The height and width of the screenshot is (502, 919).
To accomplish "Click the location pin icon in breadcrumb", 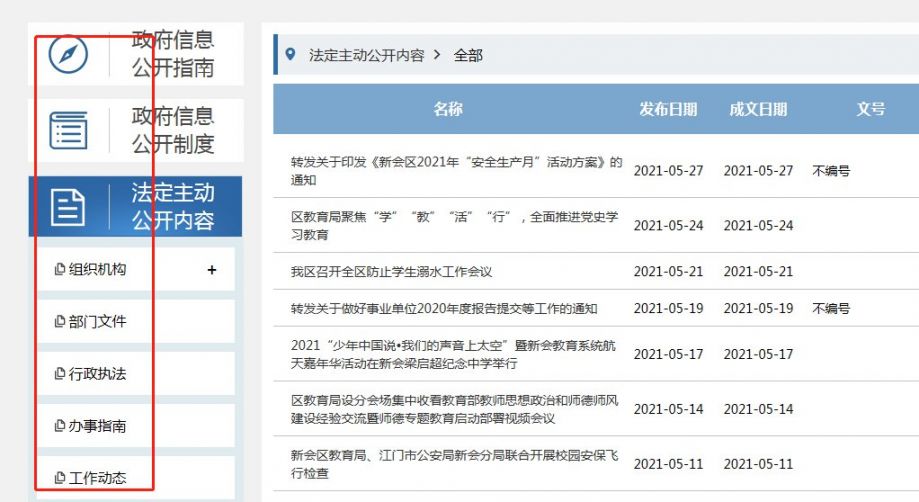I will [290, 54].
